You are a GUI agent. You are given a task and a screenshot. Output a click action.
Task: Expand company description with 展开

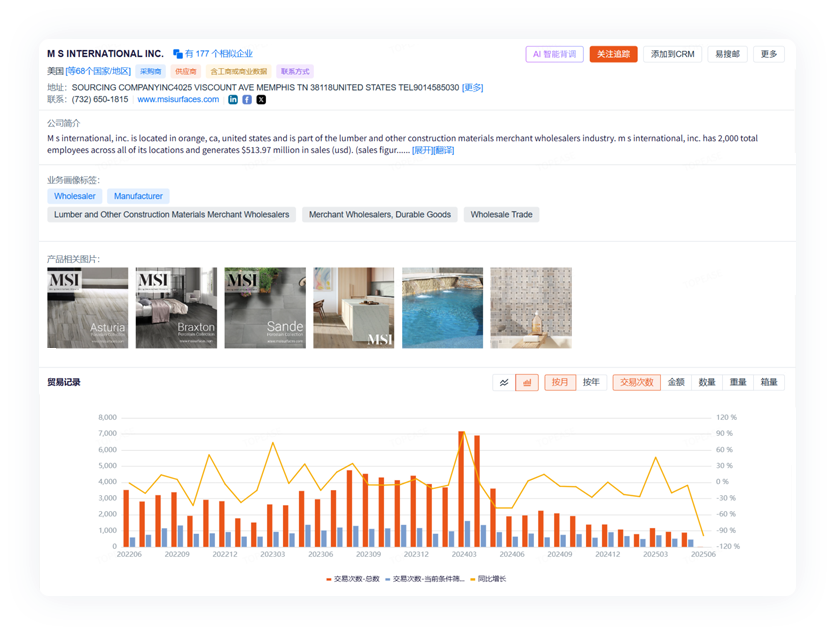421,150
